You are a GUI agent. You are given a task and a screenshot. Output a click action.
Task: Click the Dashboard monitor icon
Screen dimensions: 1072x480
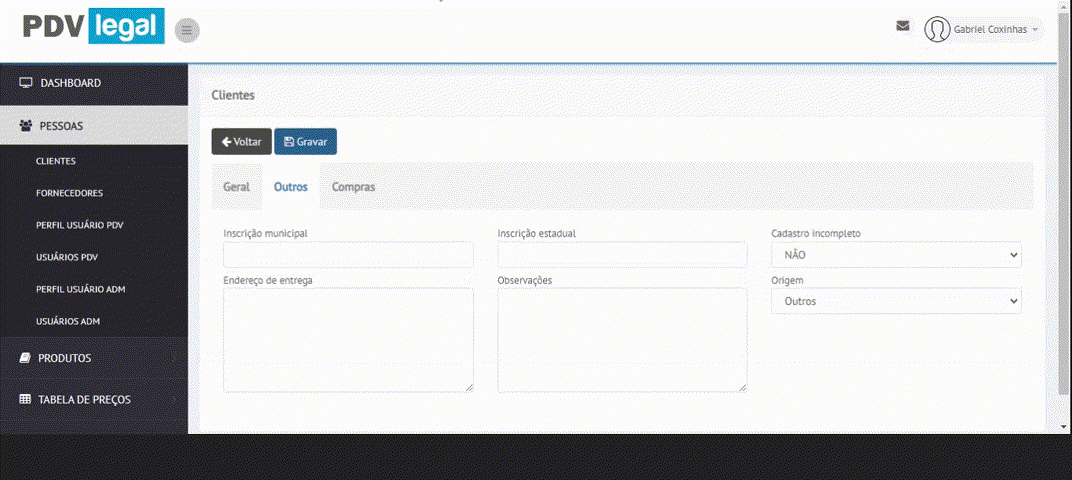26,83
